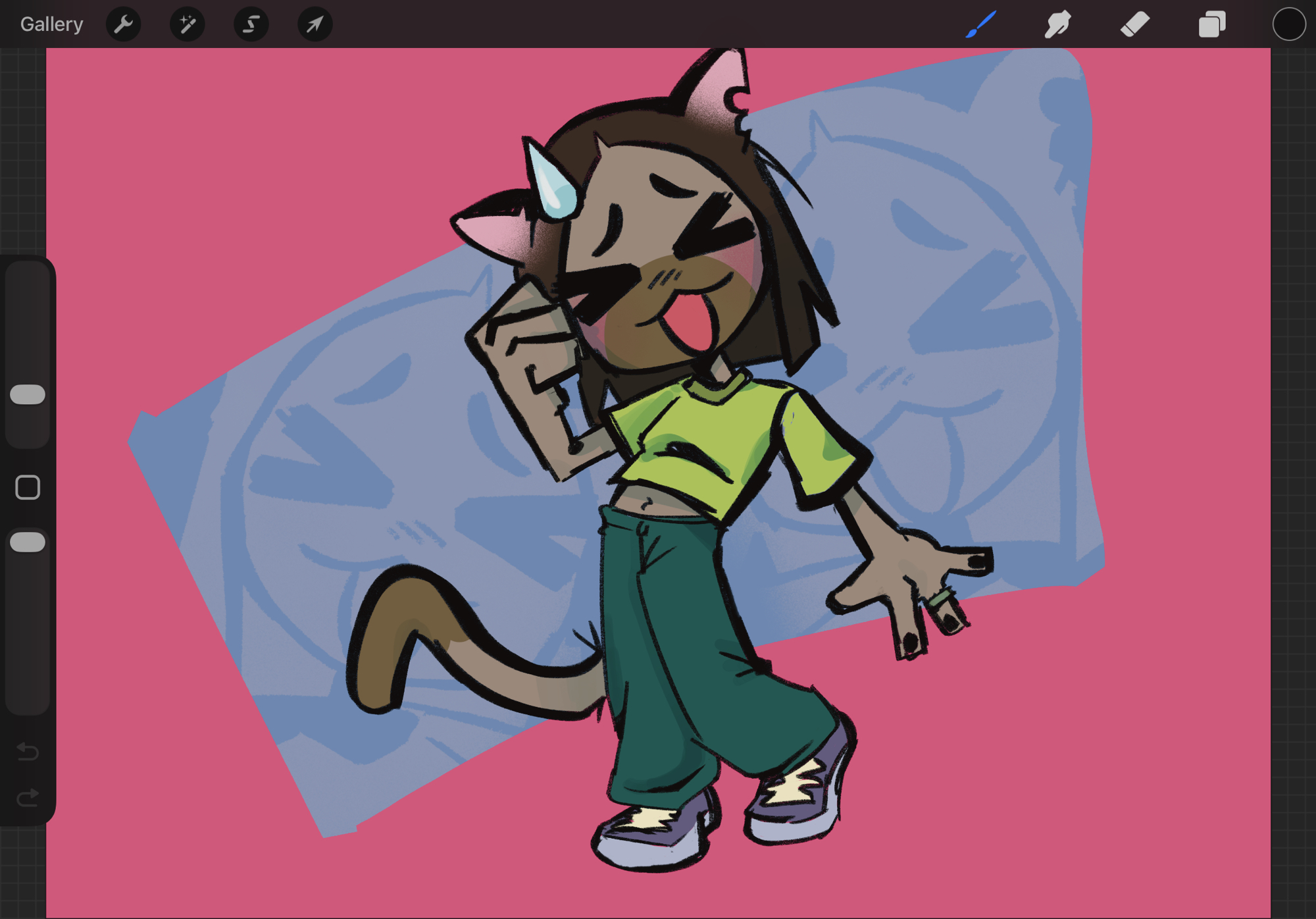Click the blue sweat drop on canvas

click(x=555, y=188)
